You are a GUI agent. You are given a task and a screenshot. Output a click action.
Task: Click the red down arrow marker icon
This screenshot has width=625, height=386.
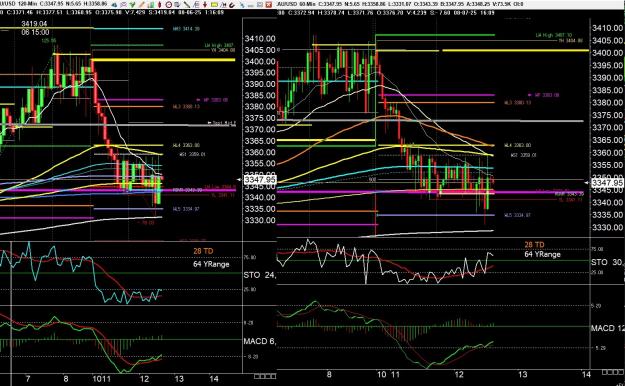(205, 5)
